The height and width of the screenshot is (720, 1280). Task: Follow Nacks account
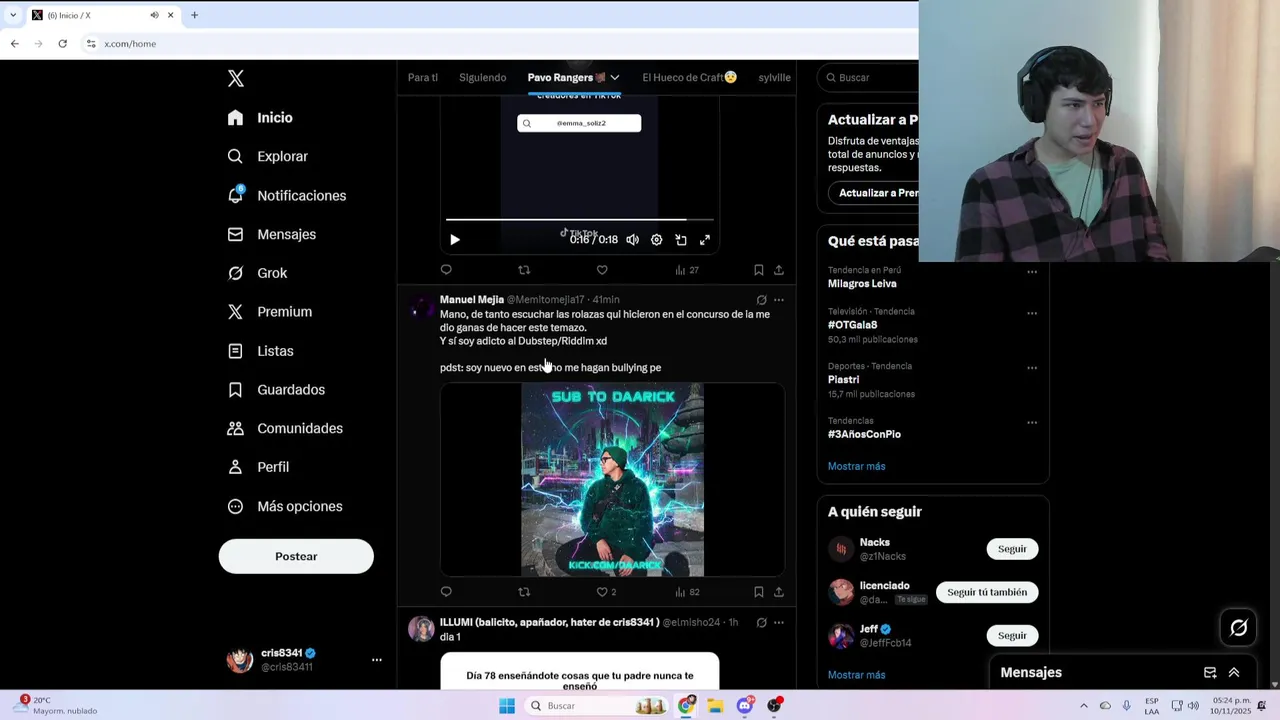(1012, 549)
